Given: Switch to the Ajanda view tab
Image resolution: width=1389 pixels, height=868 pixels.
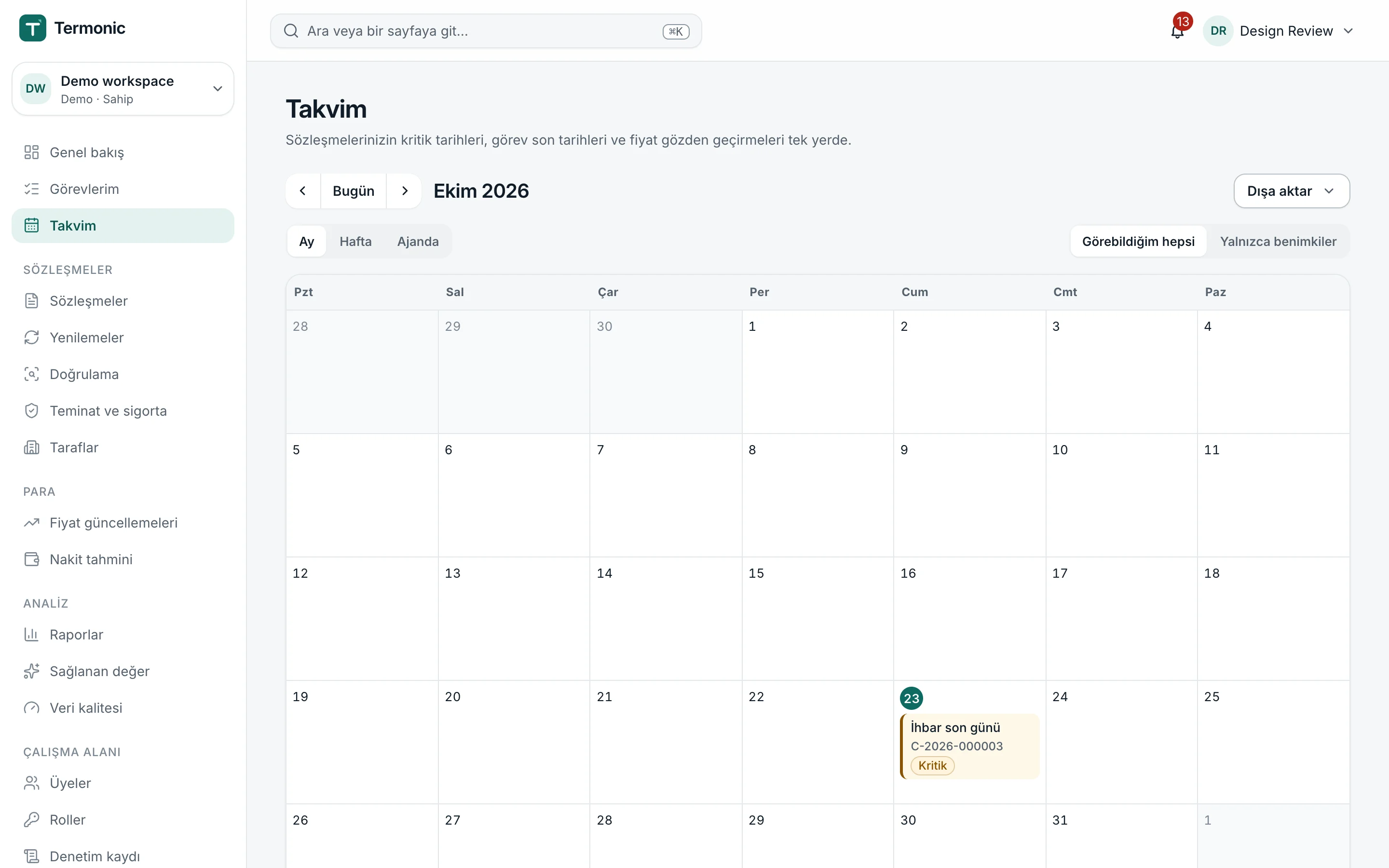Looking at the screenshot, I should pyautogui.click(x=418, y=241).
